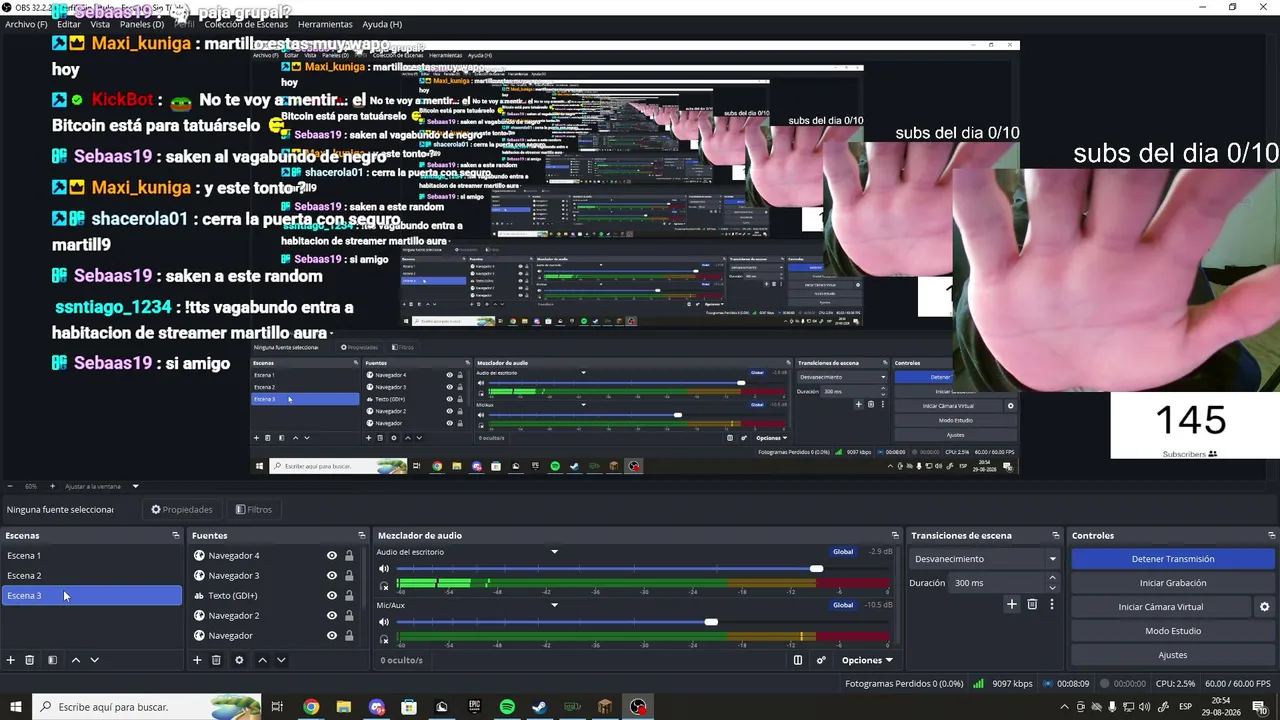Move the selected scene down
This screenshot has width=1280, height=720.
(x=95, y=660)
